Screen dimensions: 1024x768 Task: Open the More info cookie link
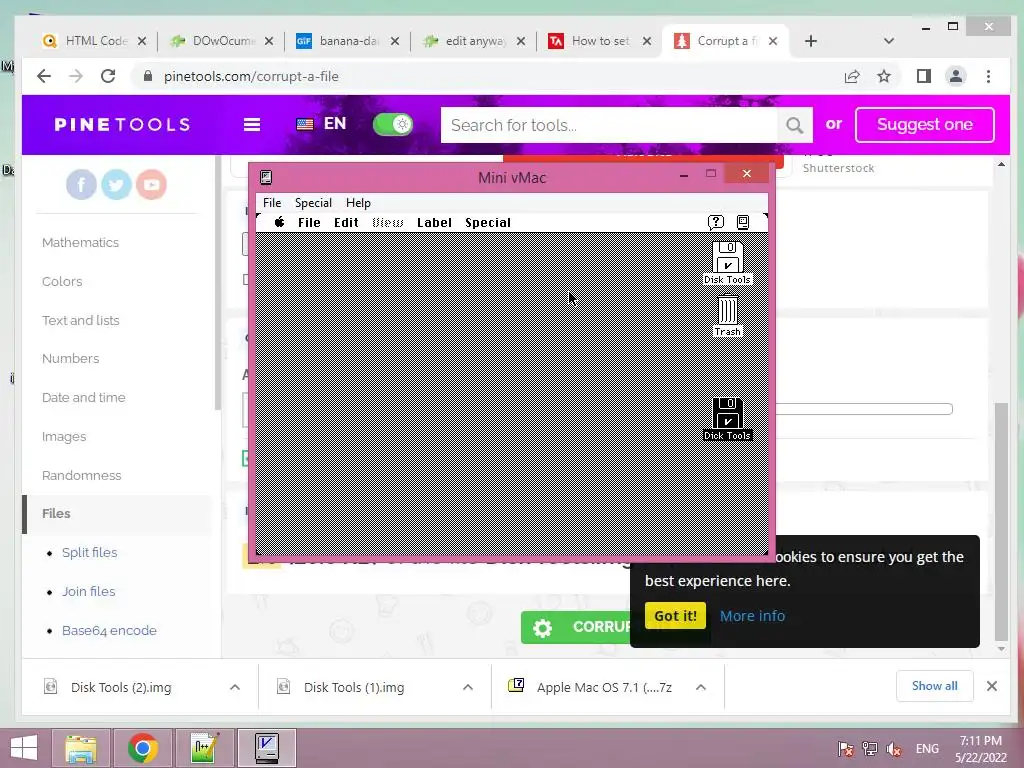pyautogui.click(x=752, y=616)
